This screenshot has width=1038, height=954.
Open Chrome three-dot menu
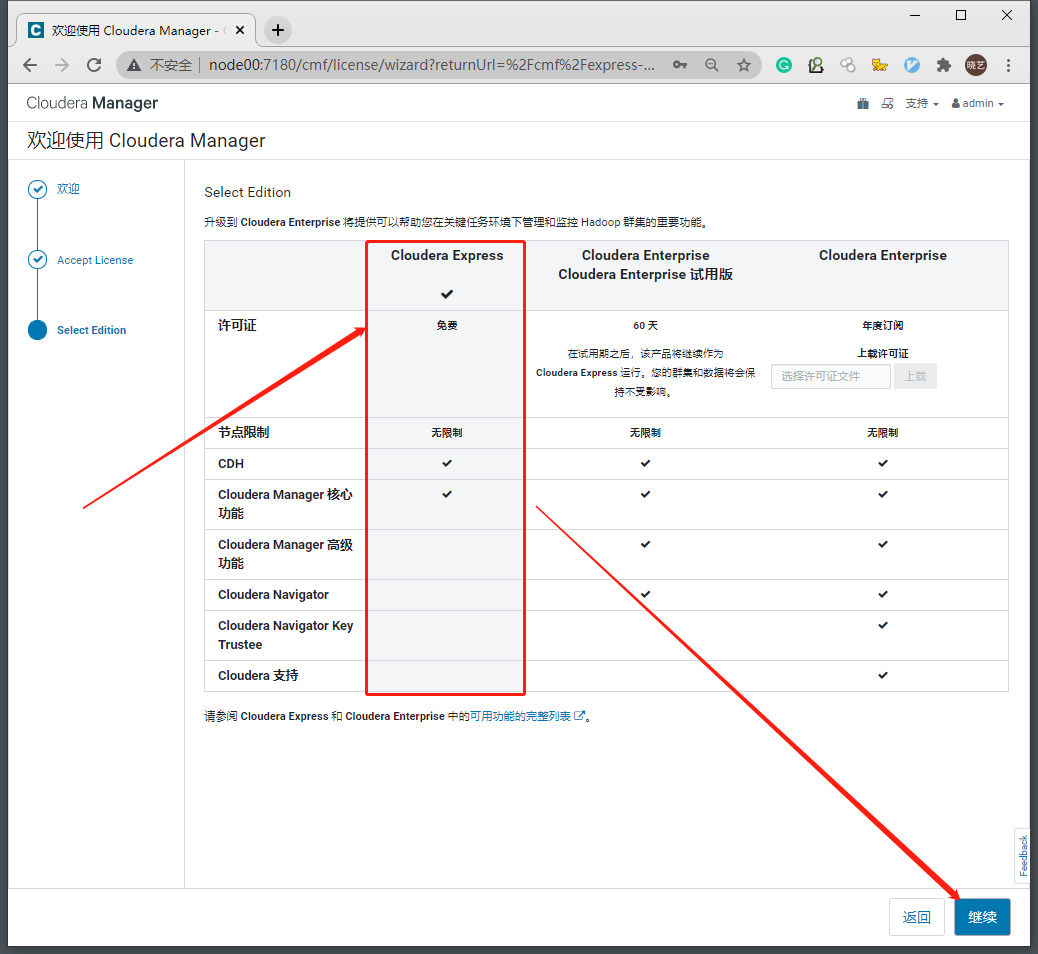(x=1008, y=65)
